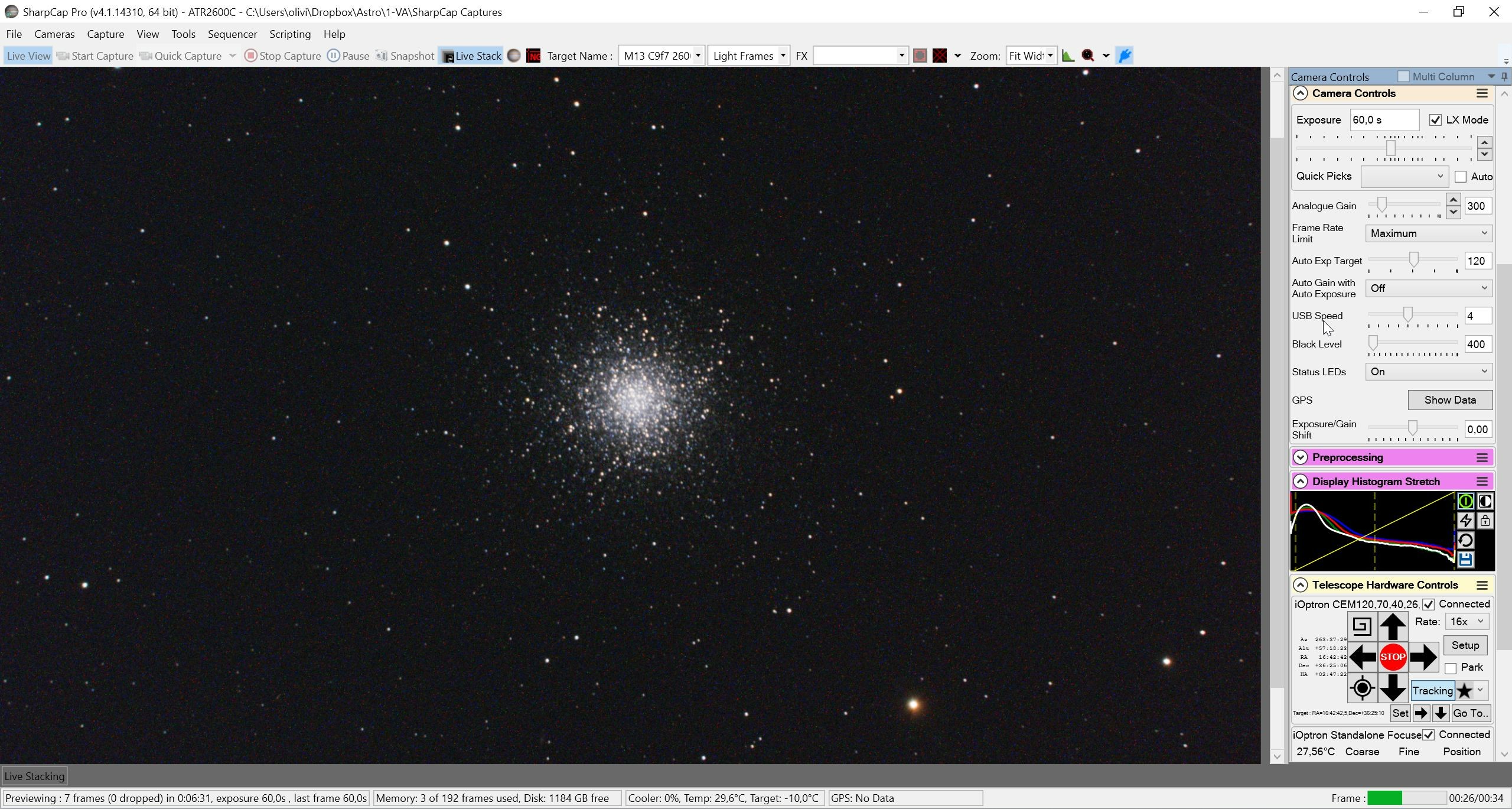Pin the Camera Controls panel
Viewport: 1512px width, 809px height.
point(1504,77)
